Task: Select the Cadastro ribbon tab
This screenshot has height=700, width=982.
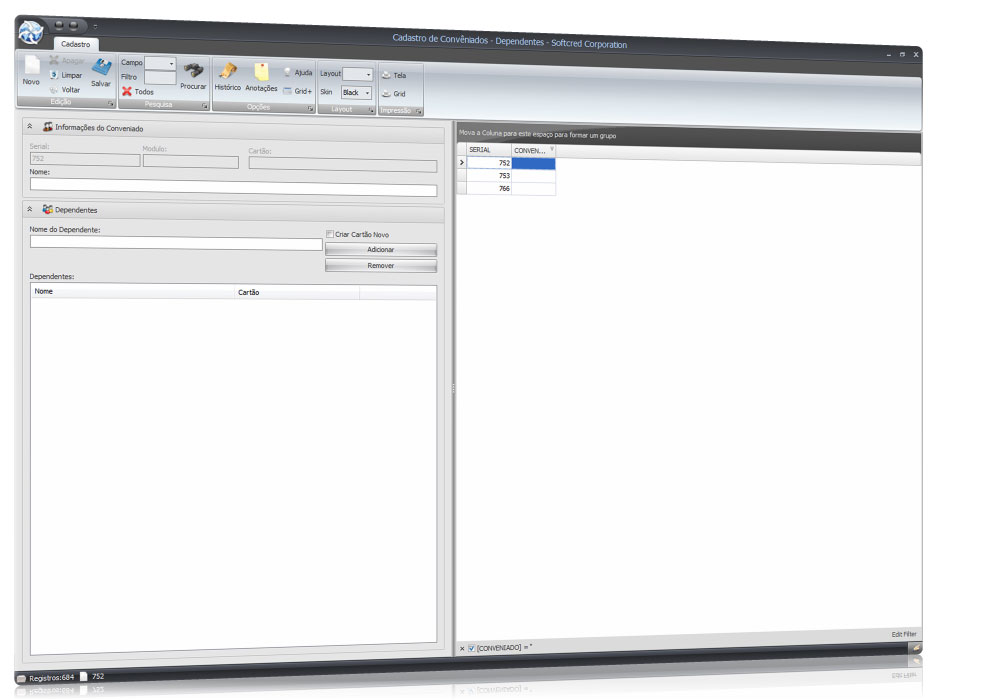Action: pyautogui.click(x=75, y=45)
